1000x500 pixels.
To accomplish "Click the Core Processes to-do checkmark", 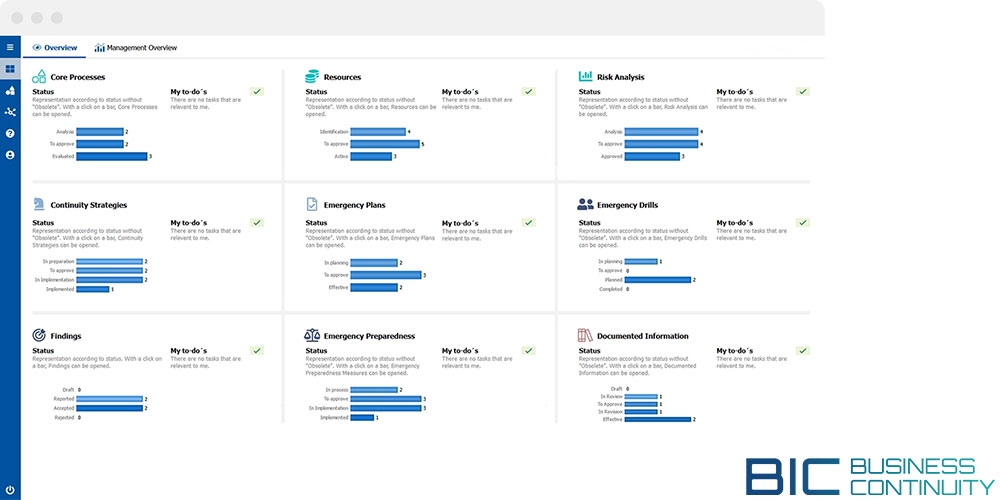I will [257, 92].
